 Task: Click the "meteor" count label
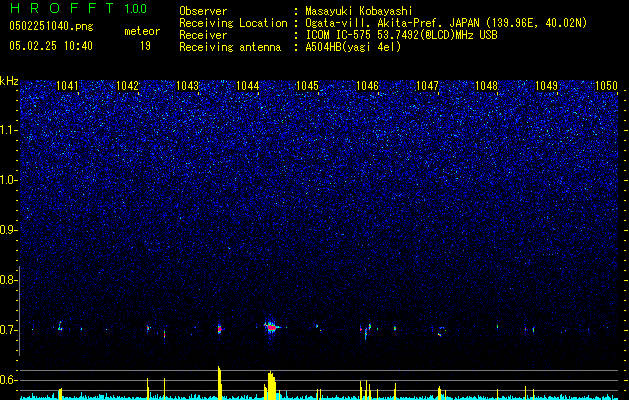point(142,31)
